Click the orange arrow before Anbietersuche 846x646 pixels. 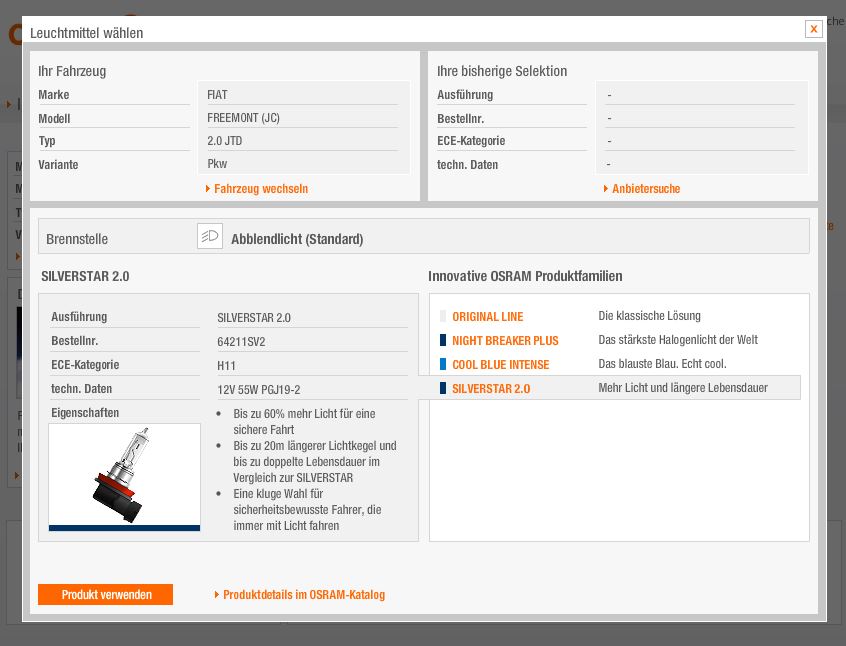point(606,189)
